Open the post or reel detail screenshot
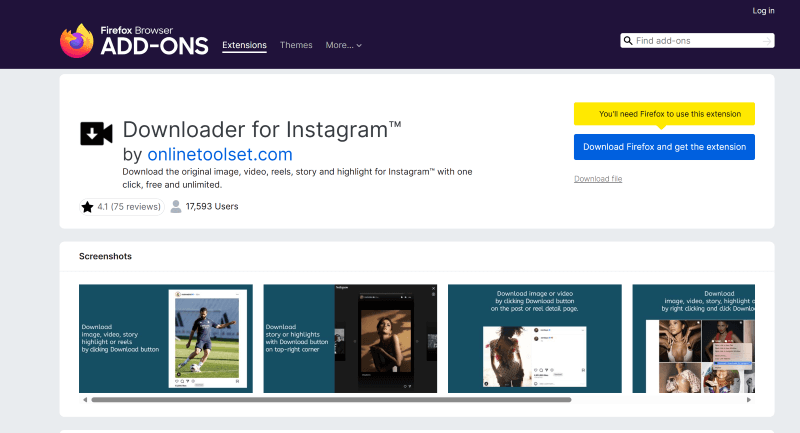Screen dimensions: 800x433 tap(535, 339)
